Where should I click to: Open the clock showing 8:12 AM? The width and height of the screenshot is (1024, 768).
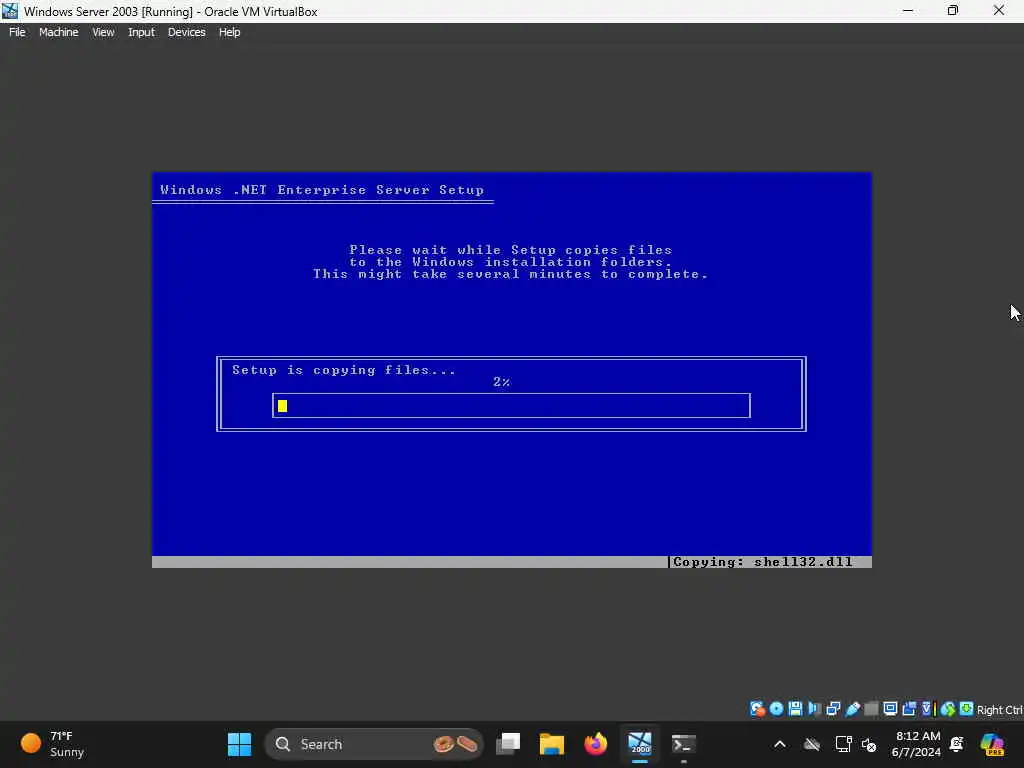click(916, 744)
